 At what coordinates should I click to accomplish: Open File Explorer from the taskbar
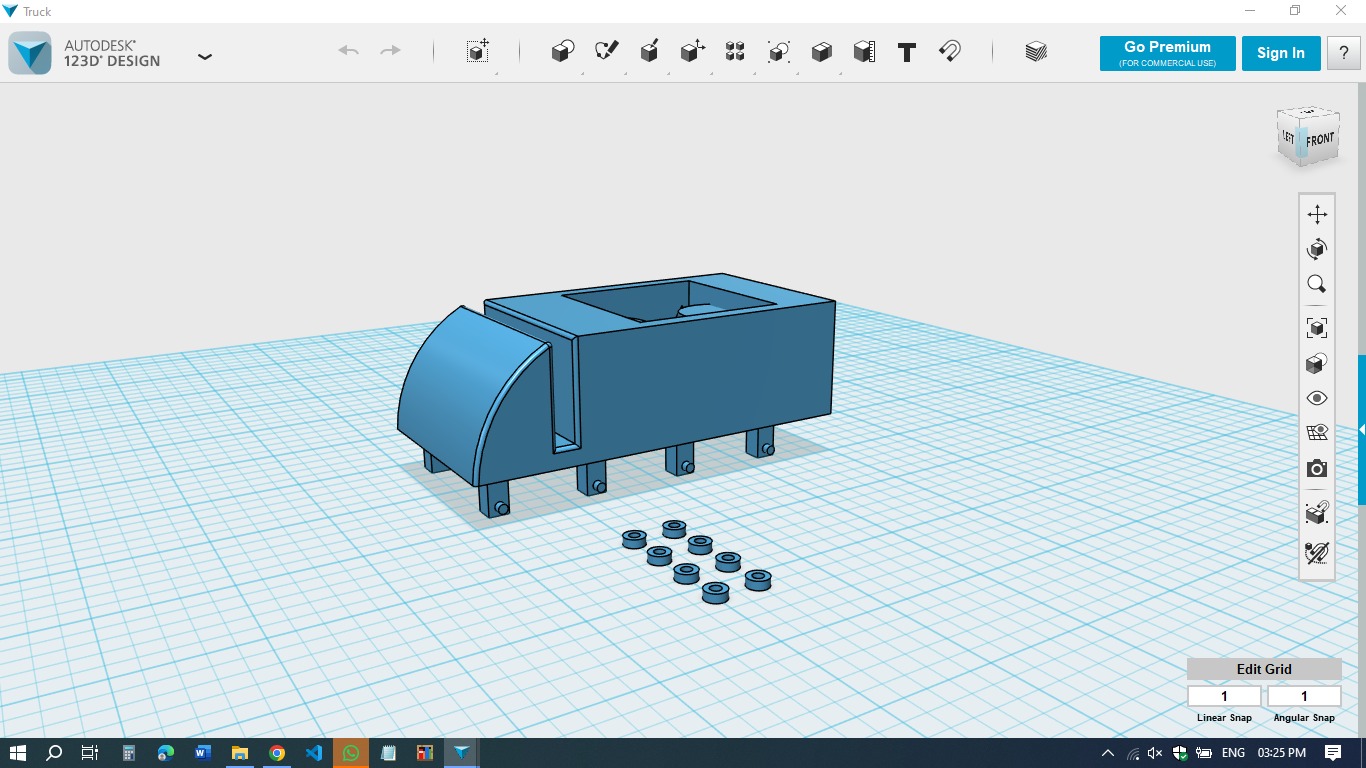point(239,752)
